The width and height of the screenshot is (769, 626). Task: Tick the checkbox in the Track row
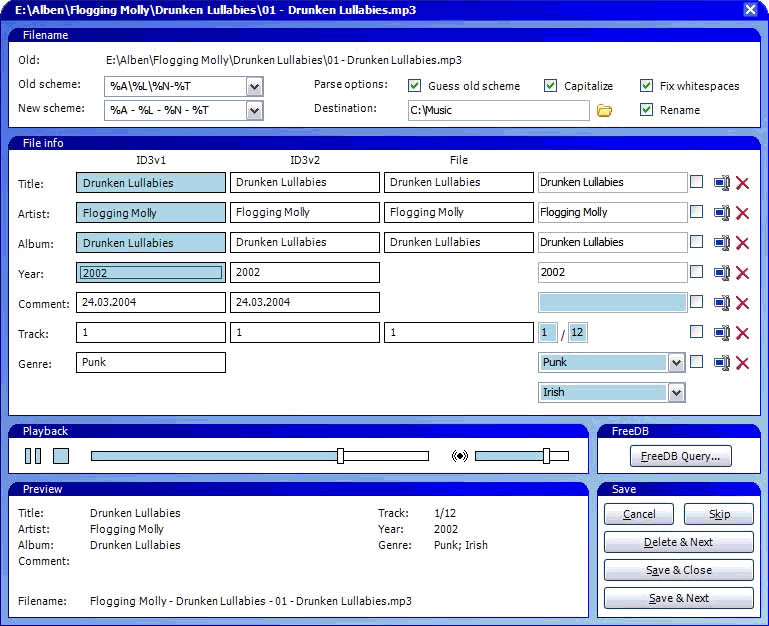[x=696, y=332]
